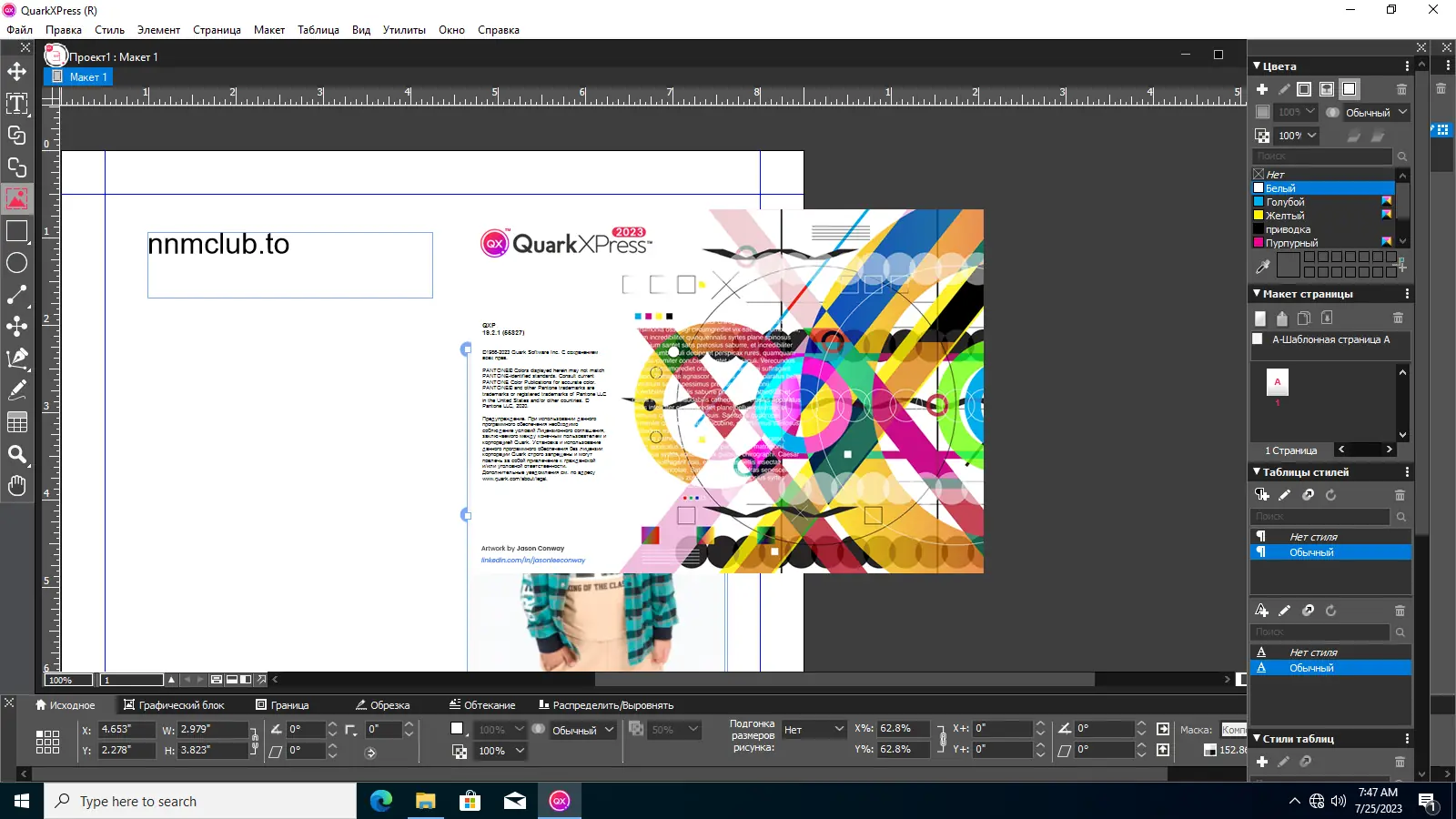Select the Zoom magnifier tool

point(16,454)
